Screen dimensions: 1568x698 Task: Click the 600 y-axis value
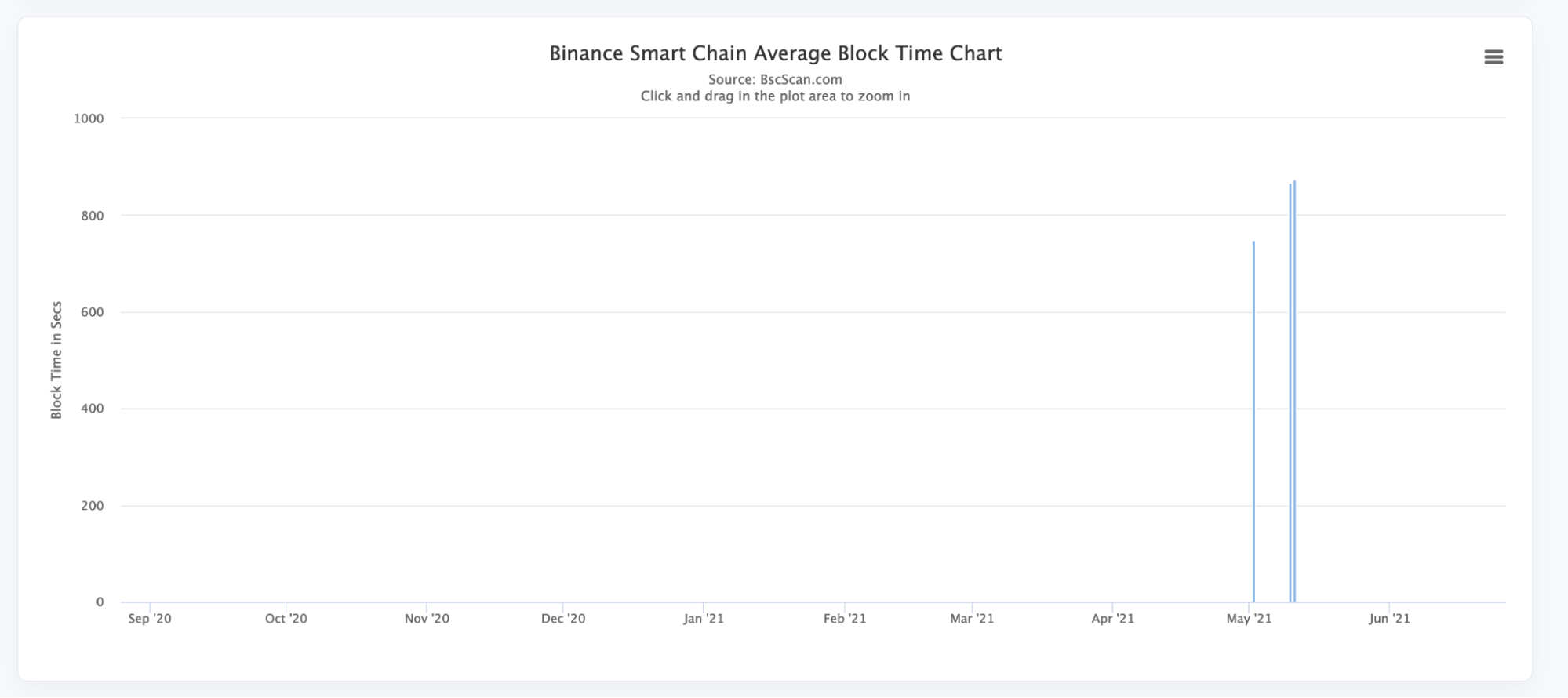[x=93, y=312]
